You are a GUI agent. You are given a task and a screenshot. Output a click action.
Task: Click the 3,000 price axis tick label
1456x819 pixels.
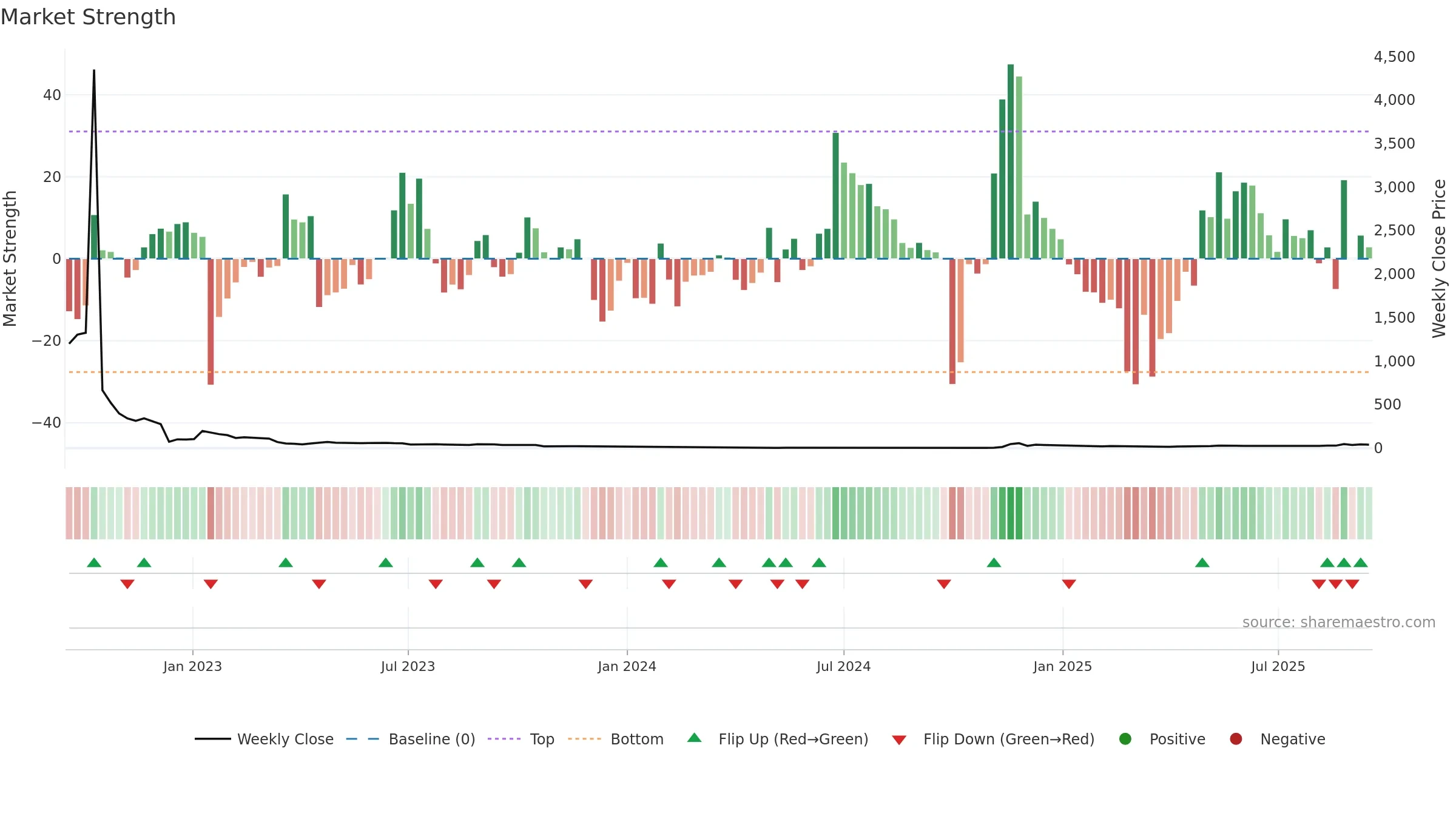point(1394,187)
